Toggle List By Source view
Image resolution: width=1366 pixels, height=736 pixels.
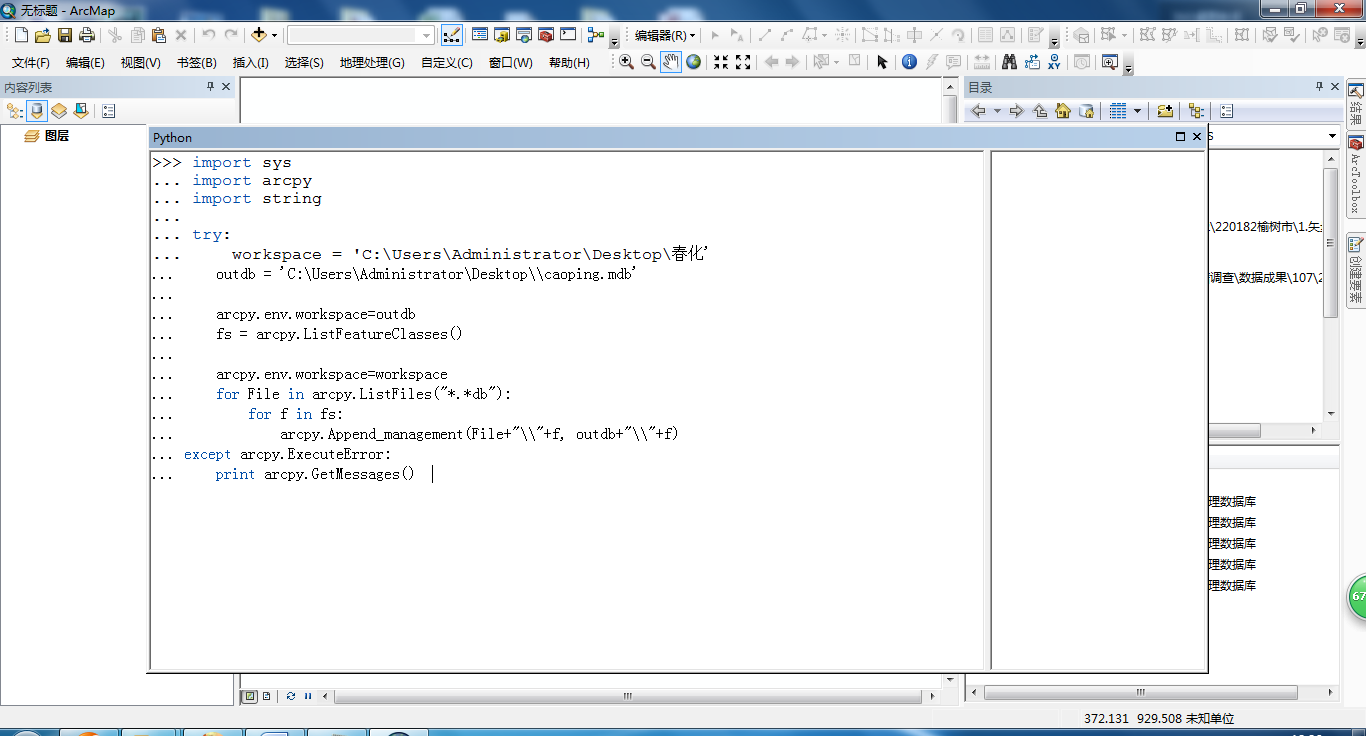(36, 111)
